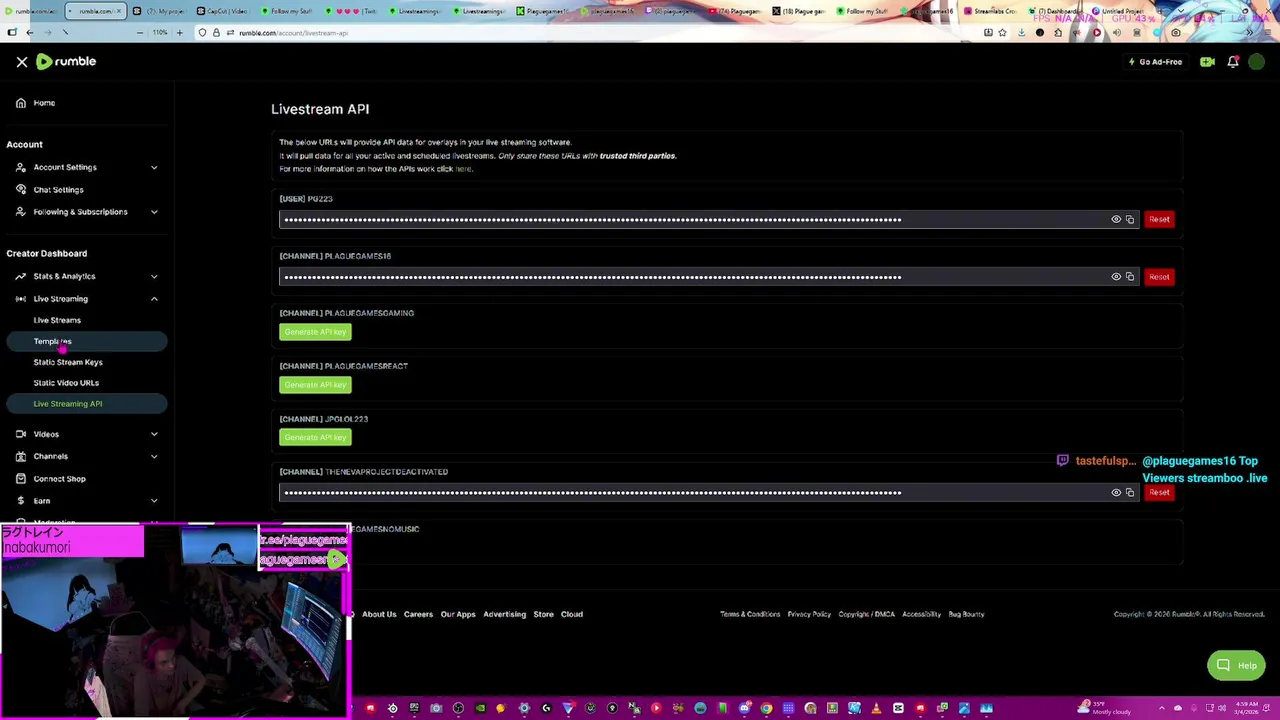Open Privacy Policy footer link
The image size is (1280, 720).
tap(809, 614)
